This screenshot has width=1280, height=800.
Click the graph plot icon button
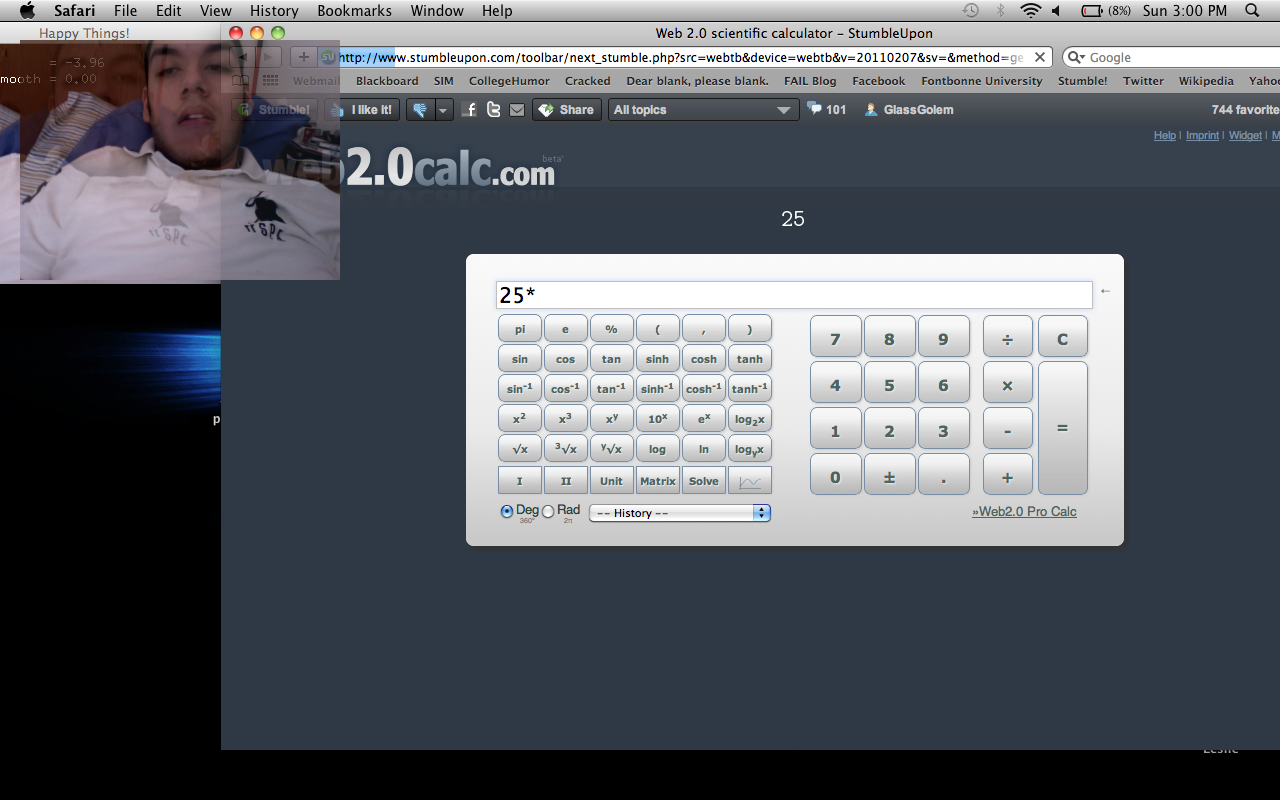749,481
